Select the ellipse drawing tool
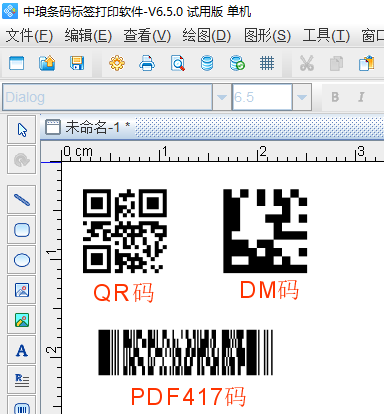Image resolution: width=384 pixels, height=414 pixels. point(22,260)
